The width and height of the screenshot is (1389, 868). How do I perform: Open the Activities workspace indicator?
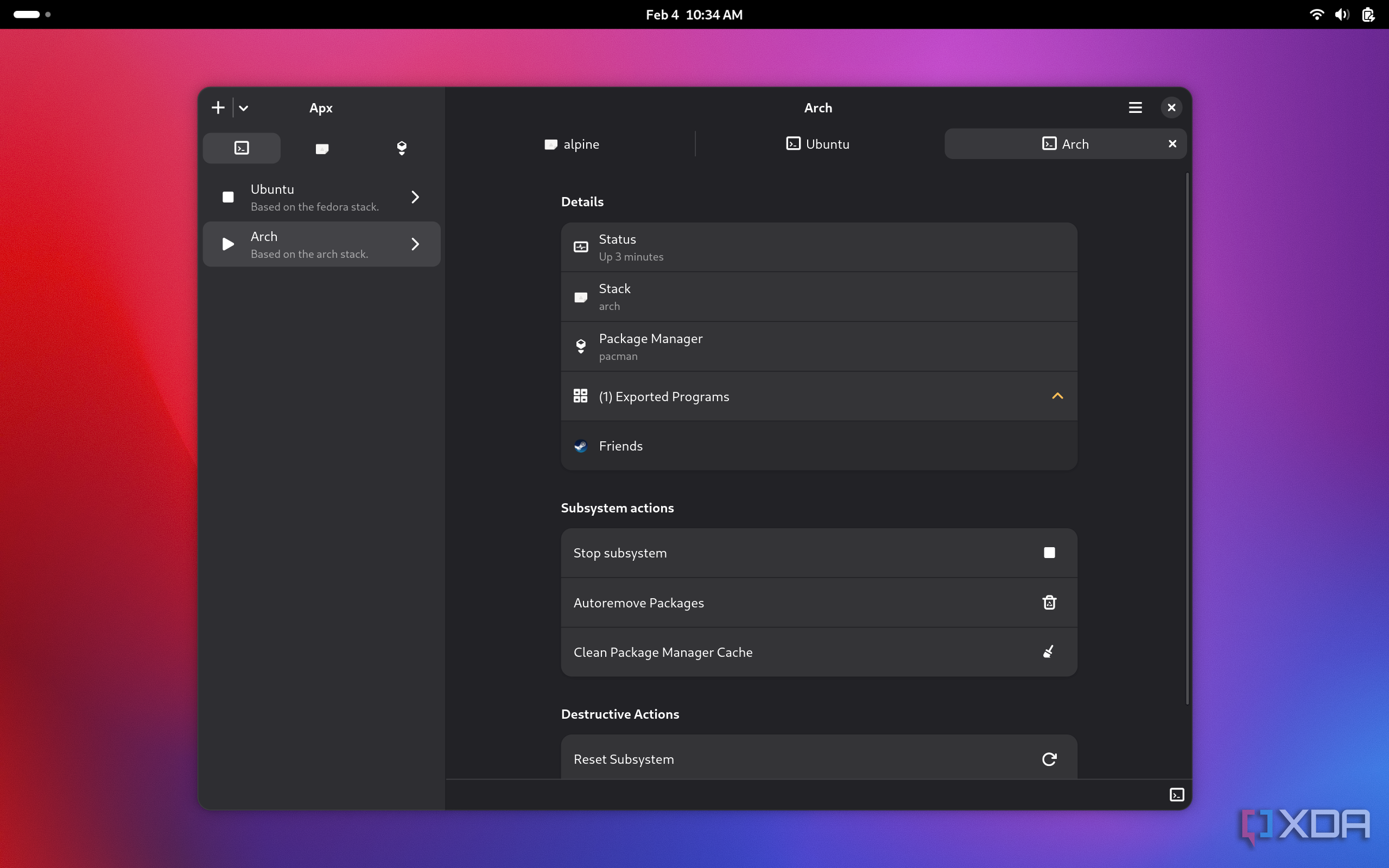[32, 14]
